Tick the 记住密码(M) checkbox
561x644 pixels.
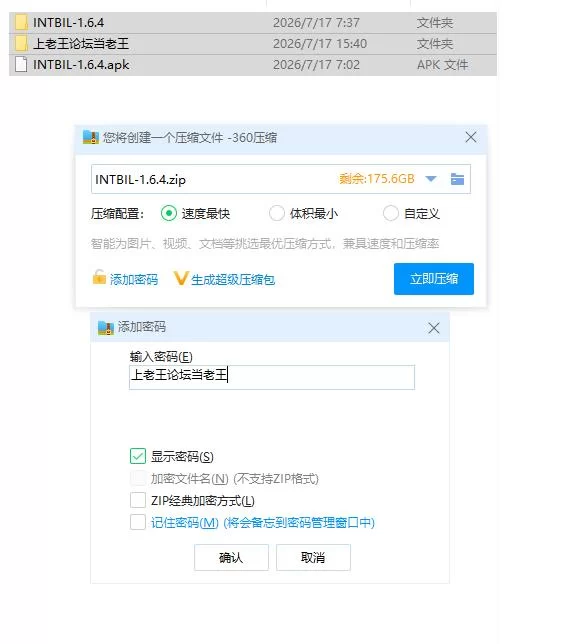tap(138, 522)
